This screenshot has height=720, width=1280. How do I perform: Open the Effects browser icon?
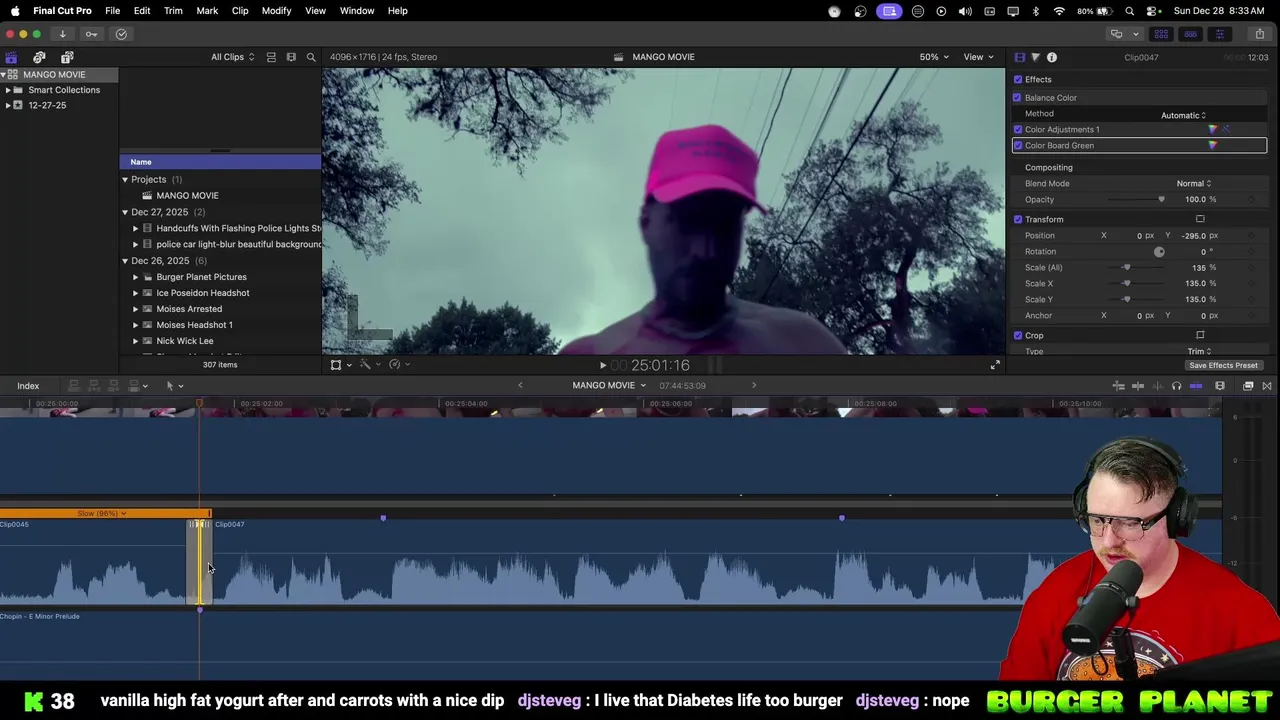pos(1248,386)
